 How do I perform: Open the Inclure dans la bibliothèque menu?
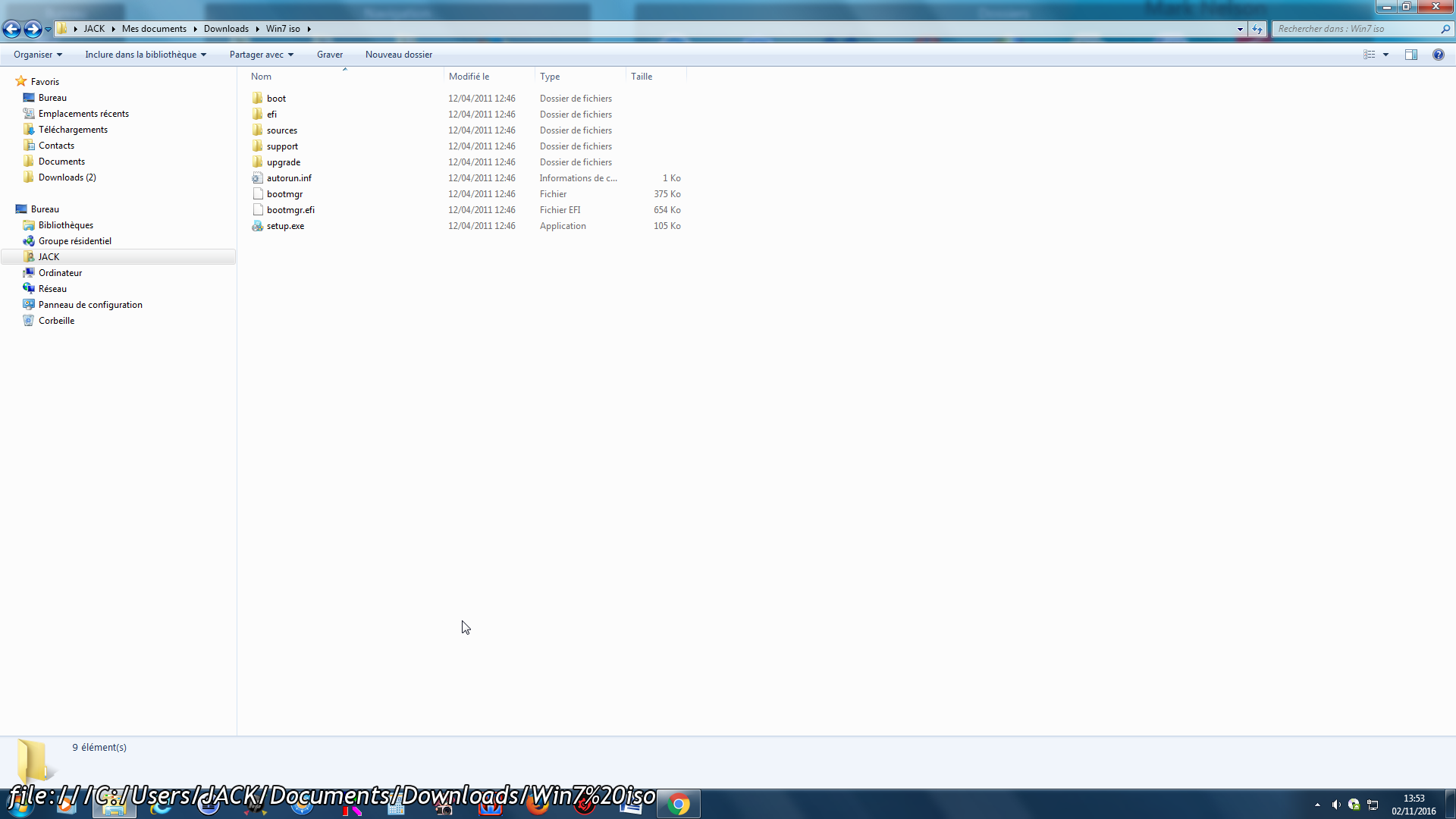pyautogui.click(x=145, y=54)
